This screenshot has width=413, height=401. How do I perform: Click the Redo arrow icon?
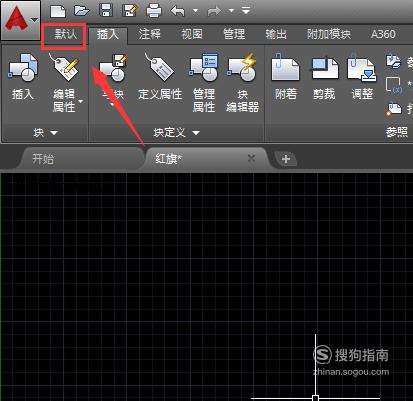[214, 11]
